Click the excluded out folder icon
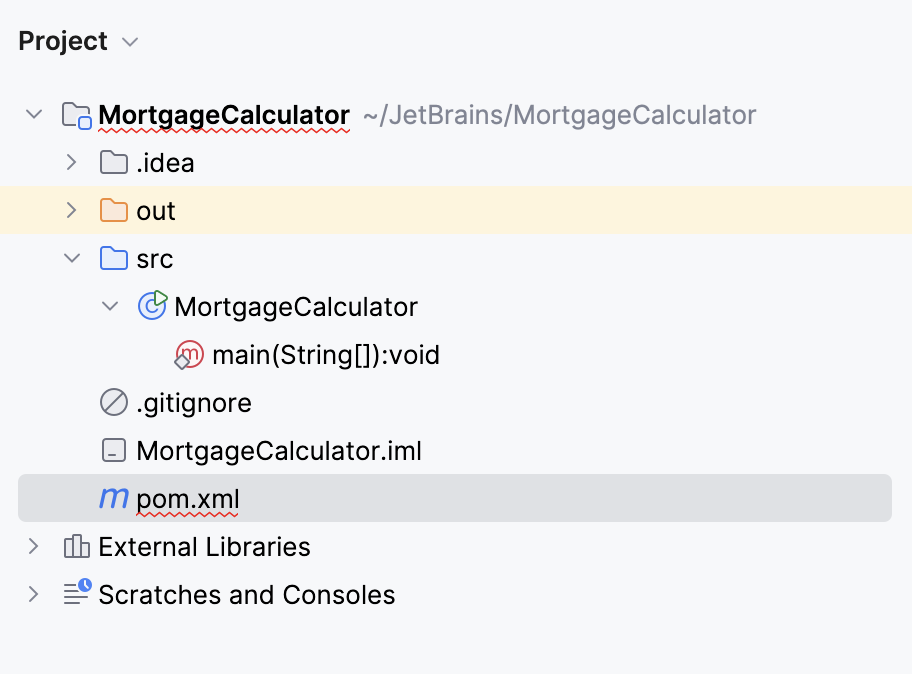This screenshot has width=912, height=674. [x=114, y=210]
